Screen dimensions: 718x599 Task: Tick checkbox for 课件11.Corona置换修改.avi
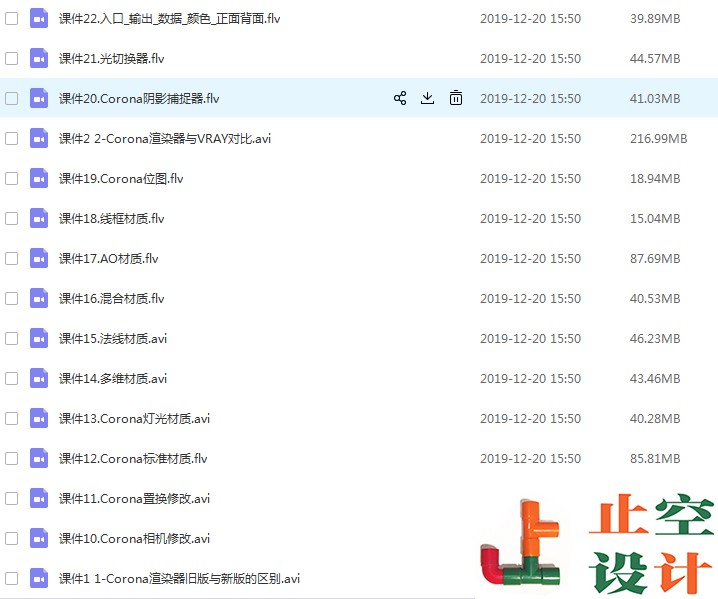click(11, 498)
